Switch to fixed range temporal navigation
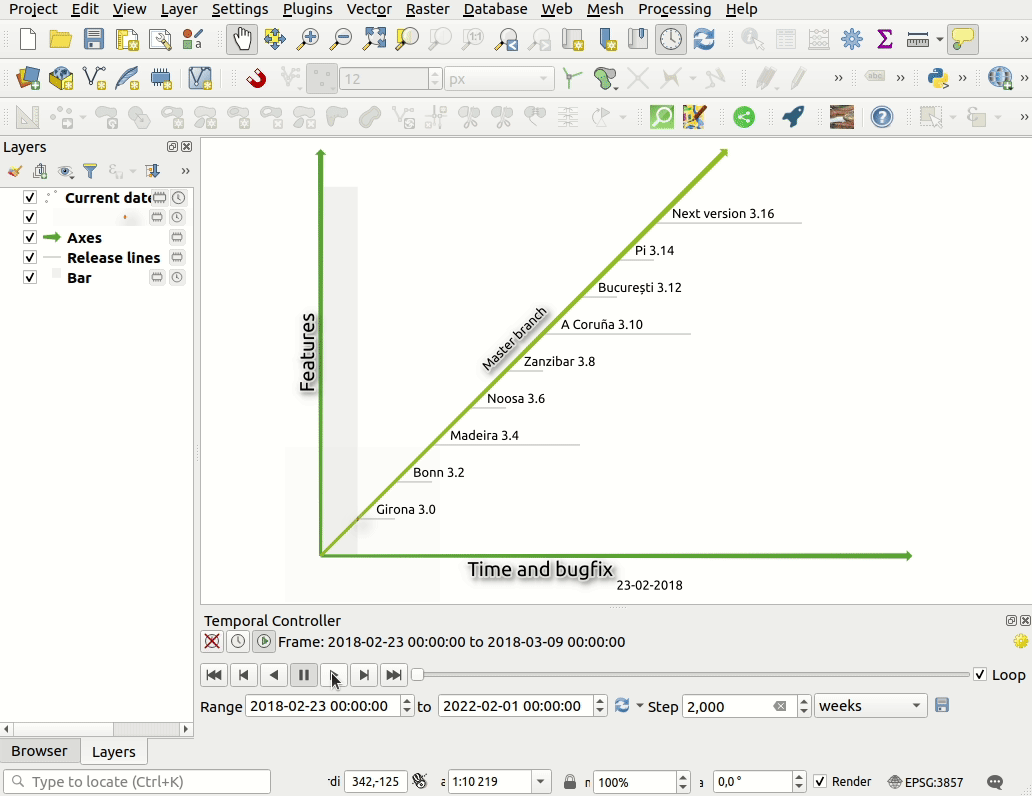This screenshot has width=1032, height=796. (238, 641)
